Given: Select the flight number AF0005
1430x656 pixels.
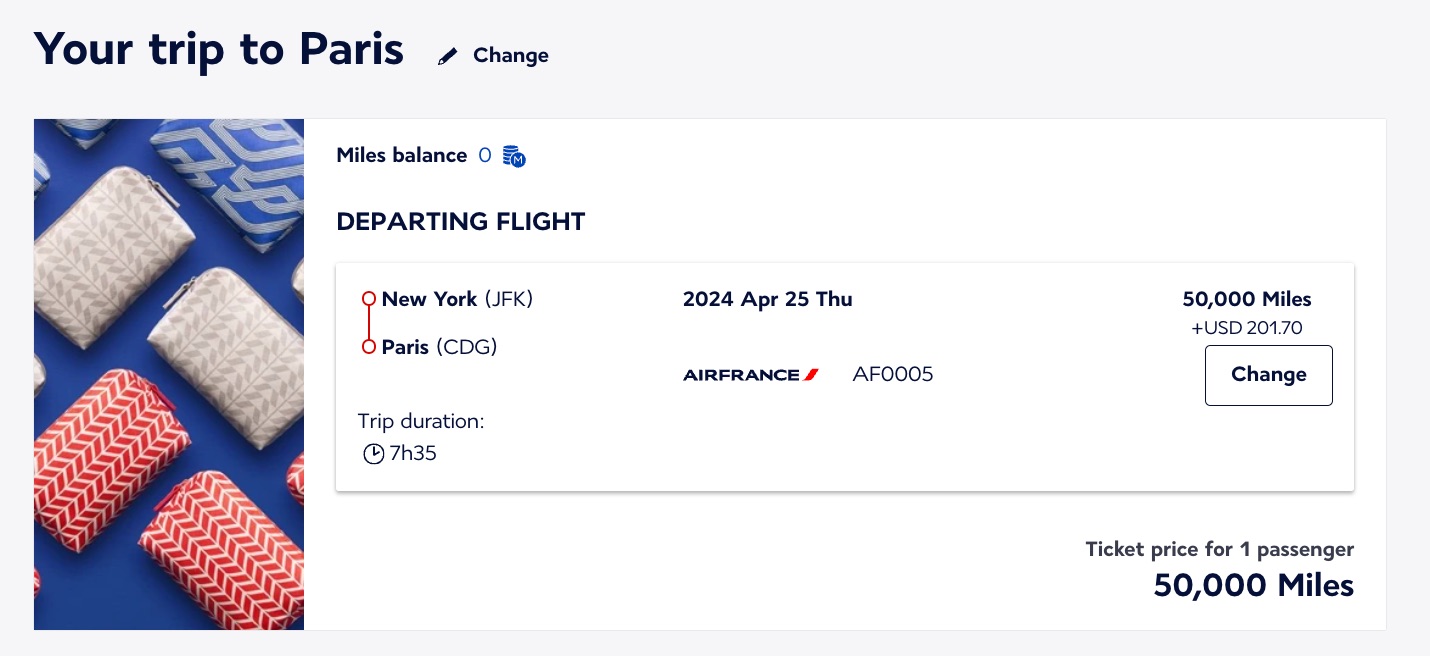Looking at the screenshot, I should click(892, 374).
